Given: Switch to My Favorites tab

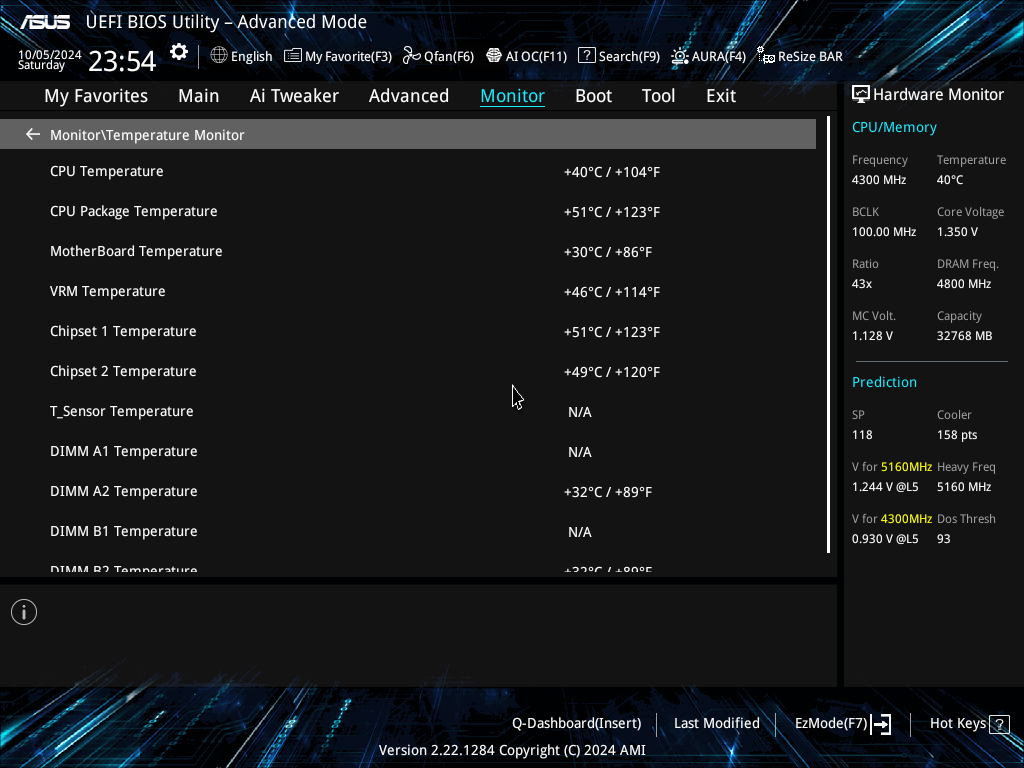Looking at the screenshot, I should [x=96, y=96].
